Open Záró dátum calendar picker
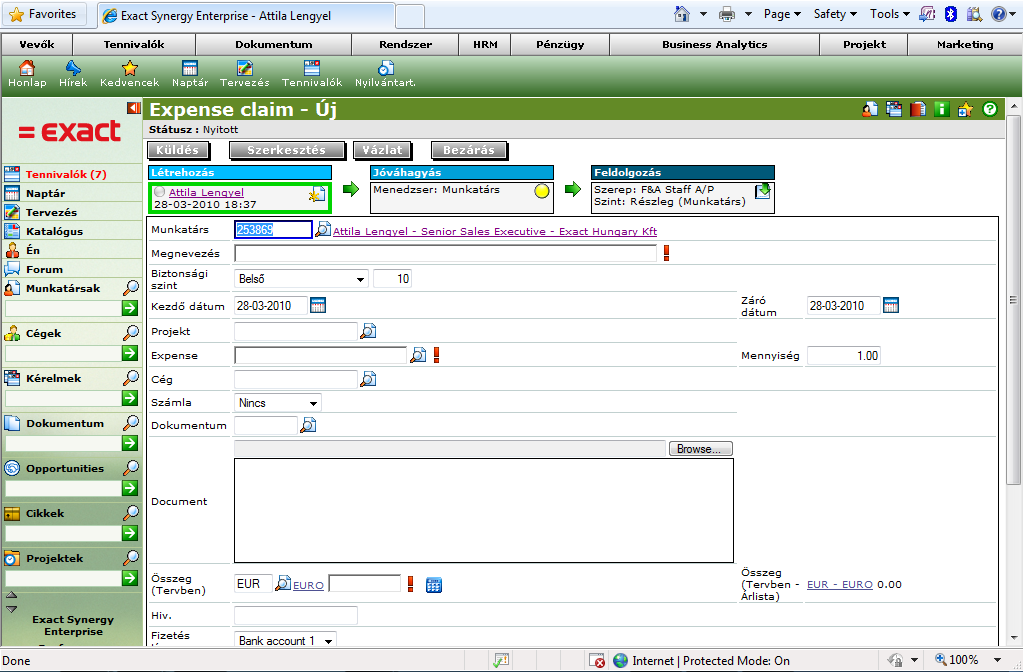 [x=891, y=305]
